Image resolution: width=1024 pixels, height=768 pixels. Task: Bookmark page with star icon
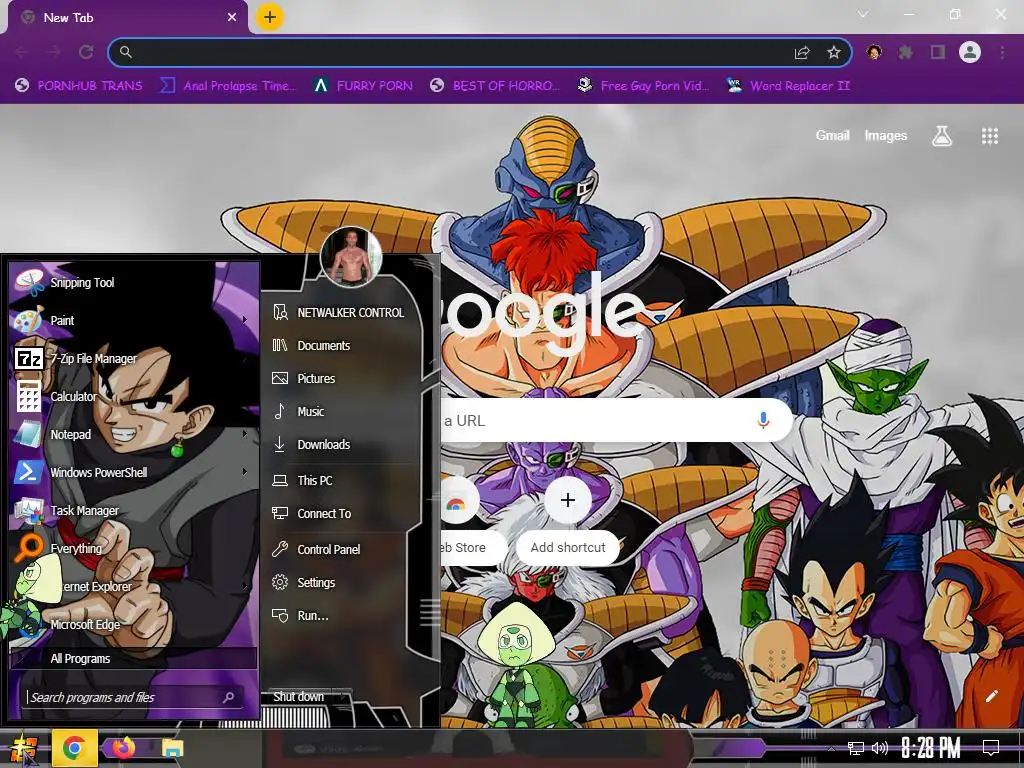coord(834,52)
